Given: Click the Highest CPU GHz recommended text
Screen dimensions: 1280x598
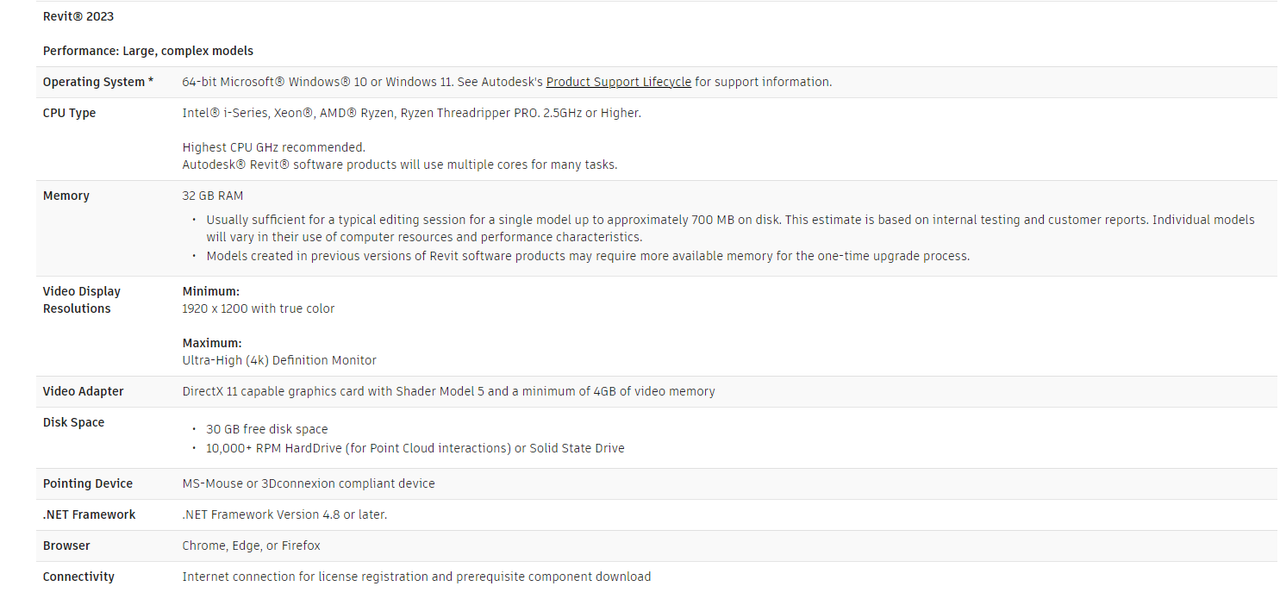Looking at the screenshot, I should (274, 147).
